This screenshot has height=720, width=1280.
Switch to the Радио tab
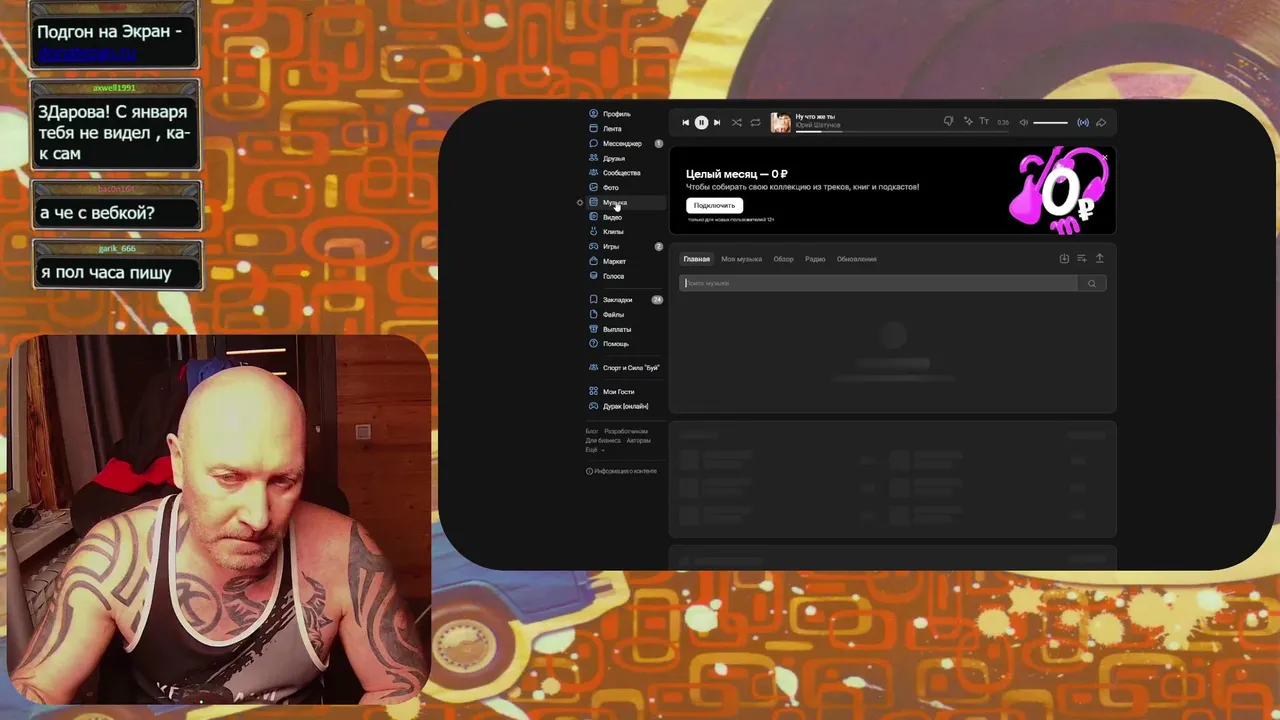tap(815, 259)
